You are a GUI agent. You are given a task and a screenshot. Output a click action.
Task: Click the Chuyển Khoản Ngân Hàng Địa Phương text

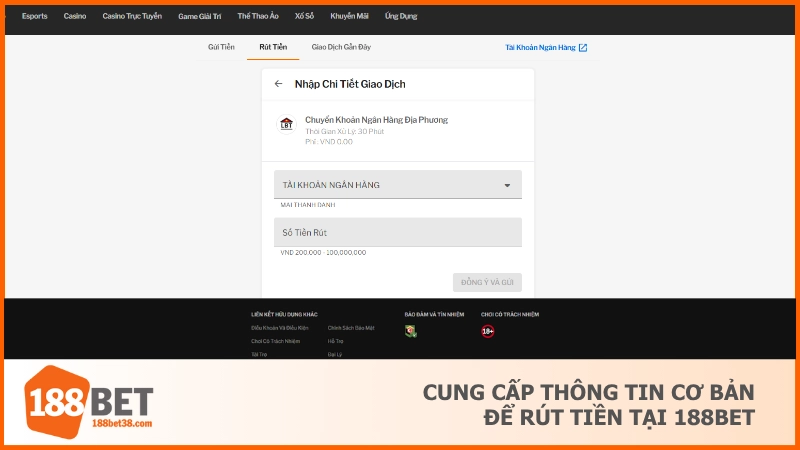(377, 120)
